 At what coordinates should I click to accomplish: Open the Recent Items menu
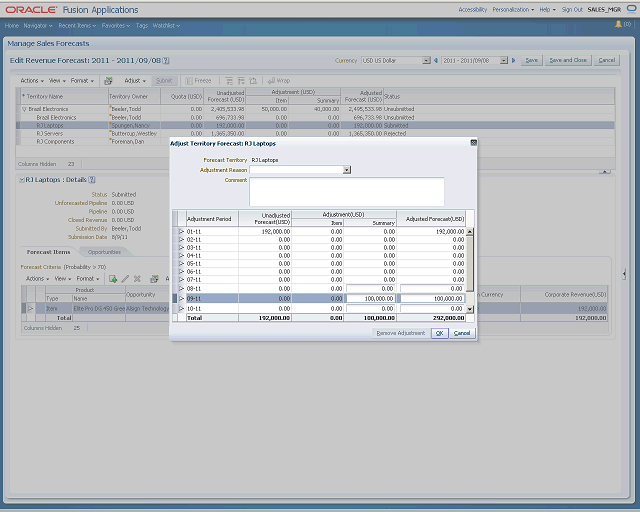coord(77,26)
